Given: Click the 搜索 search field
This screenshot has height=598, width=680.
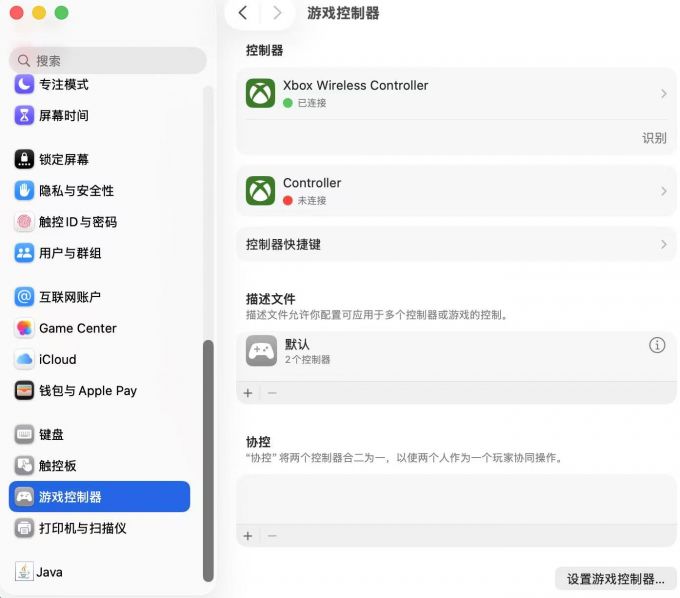Looking at the screenshot, I should (108, 61).
